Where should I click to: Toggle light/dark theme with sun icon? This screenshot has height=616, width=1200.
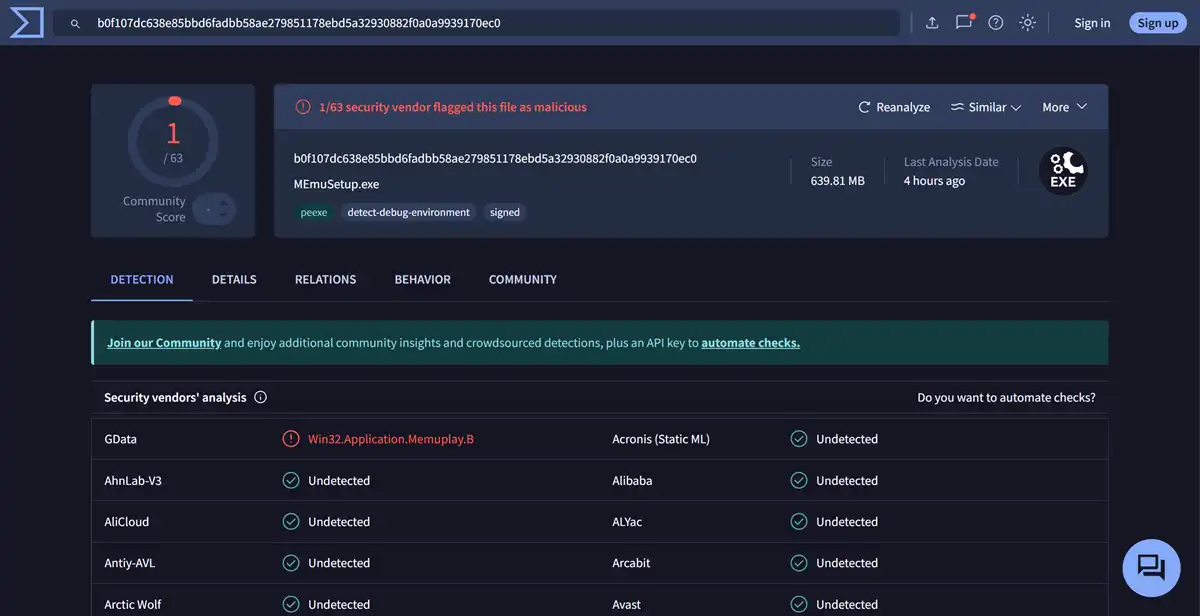click(x=1028, y=22)
